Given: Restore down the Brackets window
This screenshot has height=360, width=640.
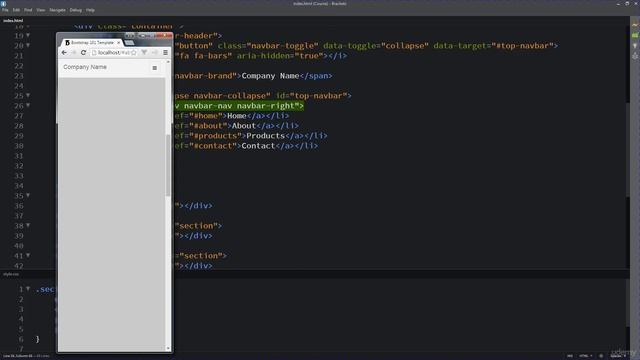Looking at the screenshot, I should pyautogui.click(x=627, y=3).
